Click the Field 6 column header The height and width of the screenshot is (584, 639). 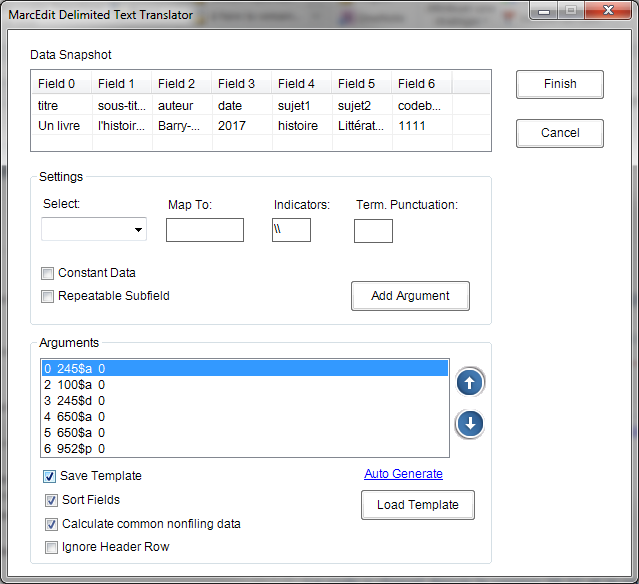pyautogui.click(x=421, y=84)
